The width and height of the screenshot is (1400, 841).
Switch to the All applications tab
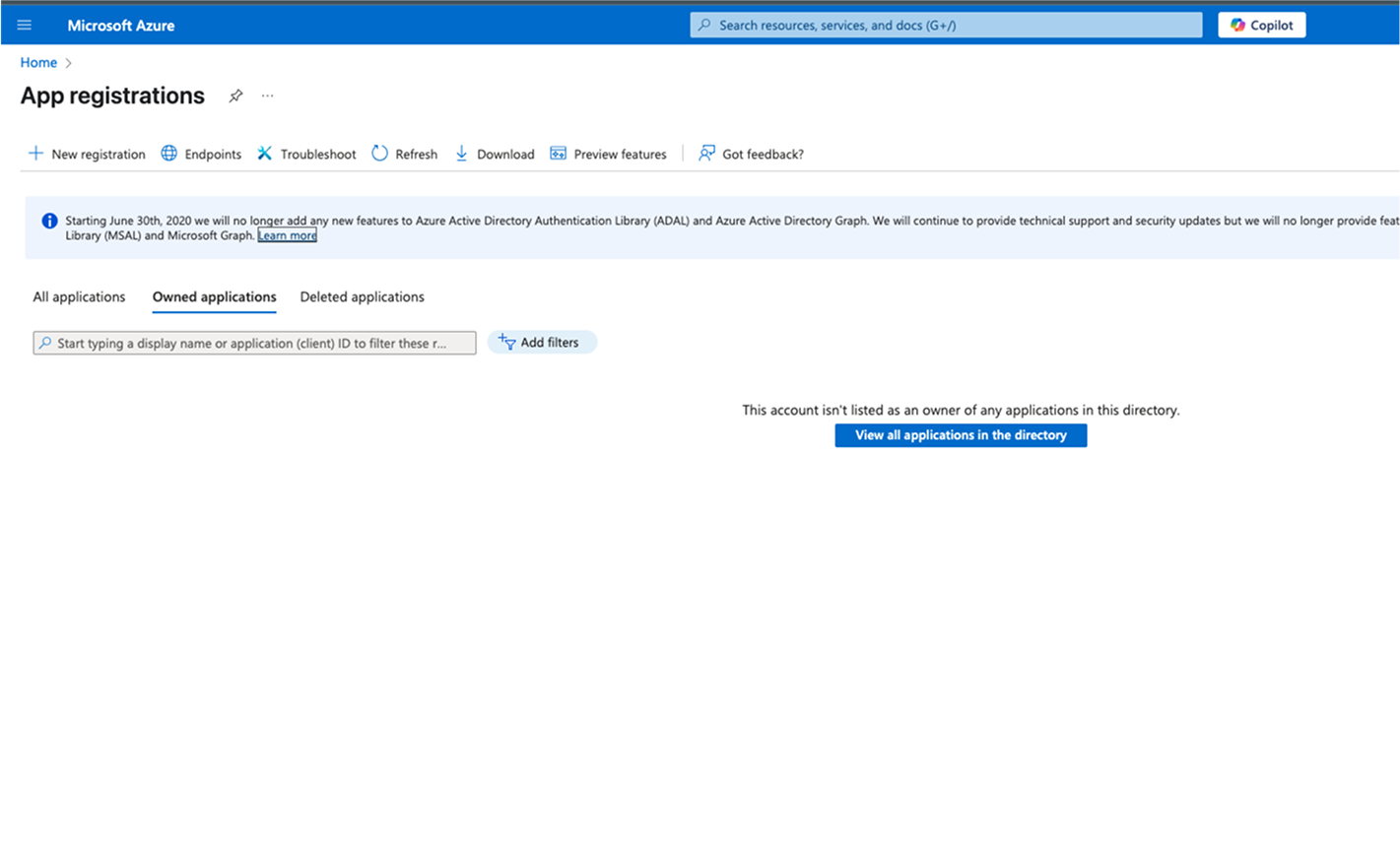(79, 296)
